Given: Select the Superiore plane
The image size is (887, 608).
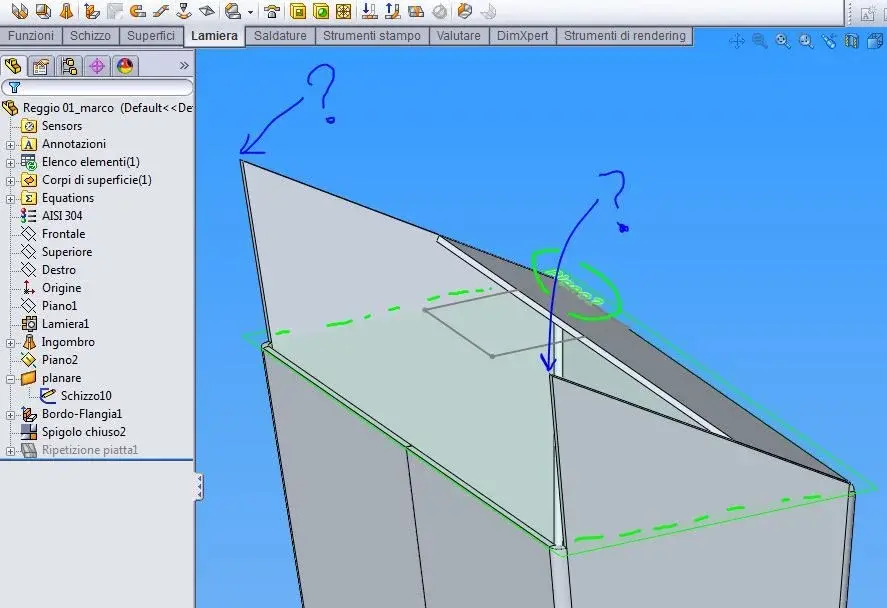Looking at the screenshot, I should point(57,252).
